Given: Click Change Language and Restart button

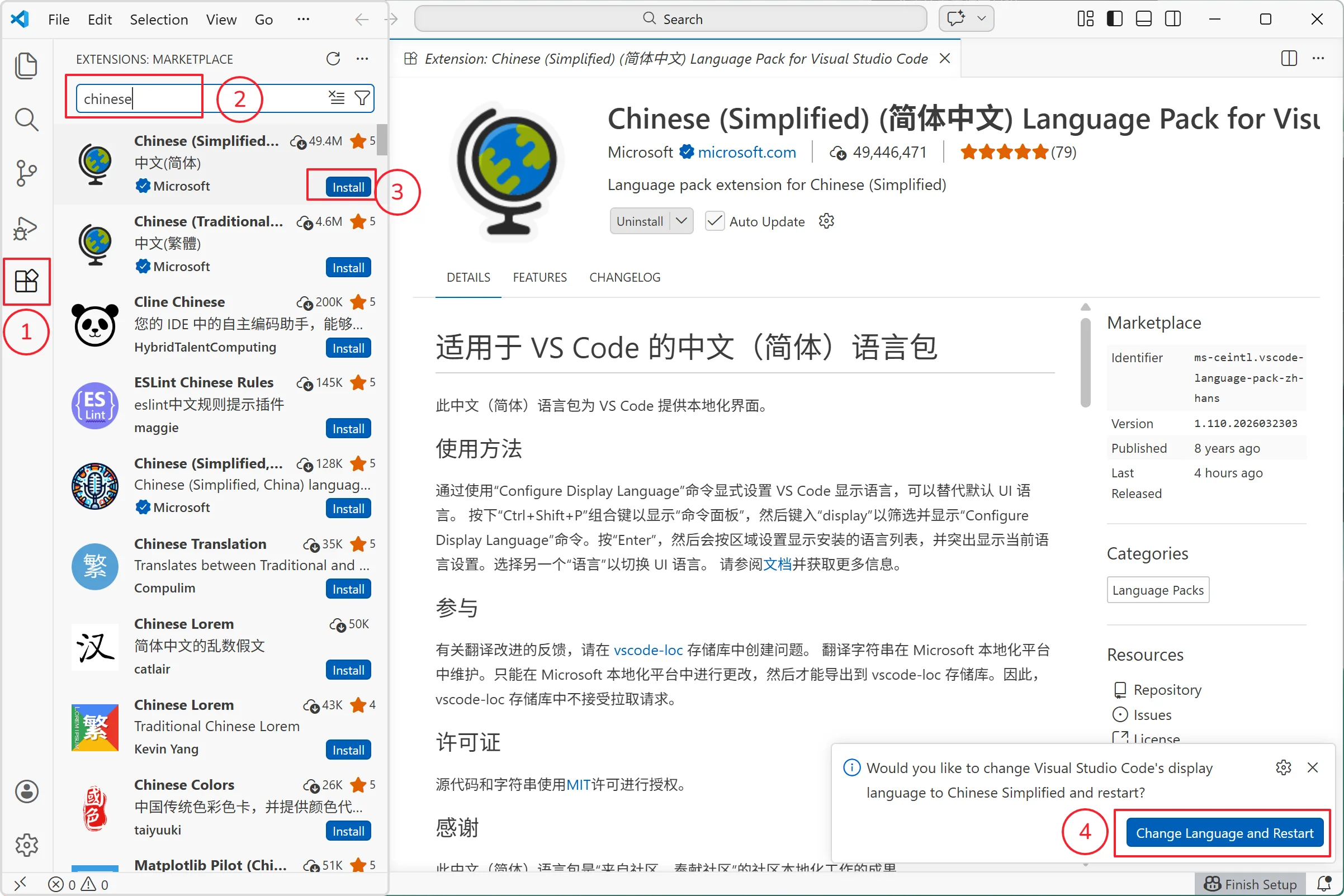Looking at the screenshot, I should click(x=1224, y=833).
